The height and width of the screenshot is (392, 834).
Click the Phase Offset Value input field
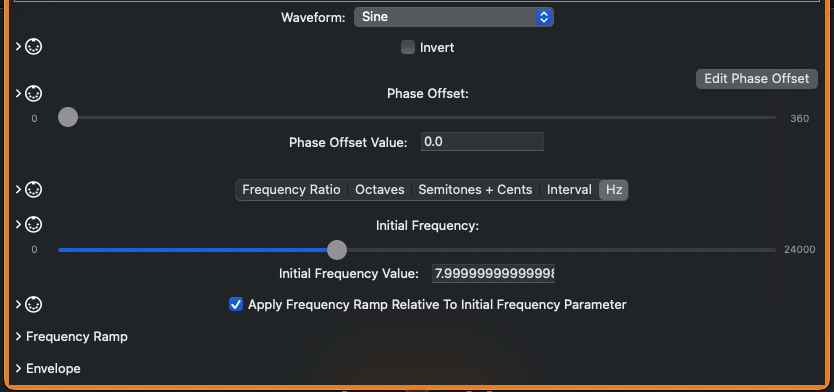tap(482, 142)
